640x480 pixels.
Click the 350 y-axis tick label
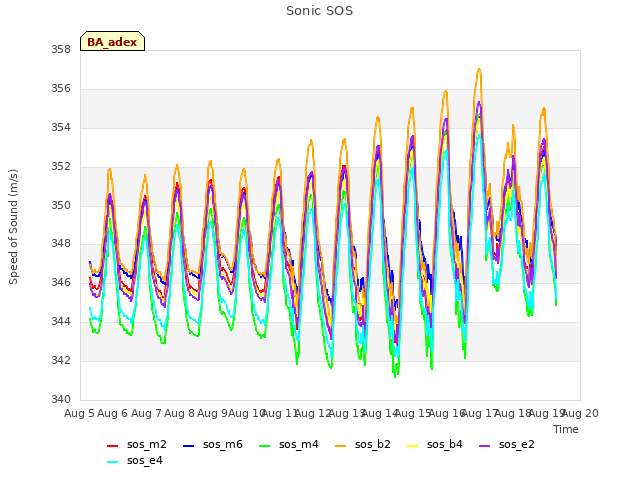click(61, 205)
